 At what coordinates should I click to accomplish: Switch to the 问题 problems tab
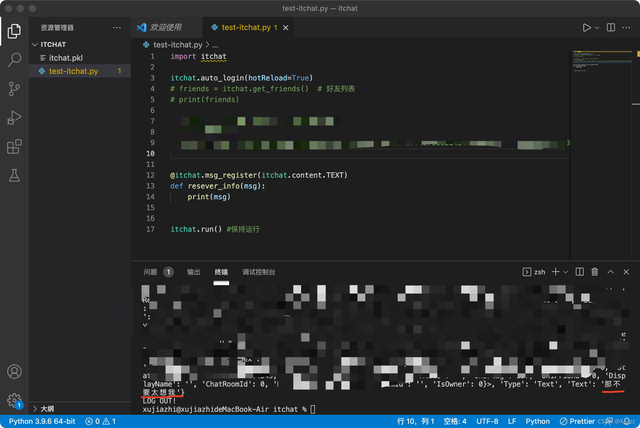point(150,272)
